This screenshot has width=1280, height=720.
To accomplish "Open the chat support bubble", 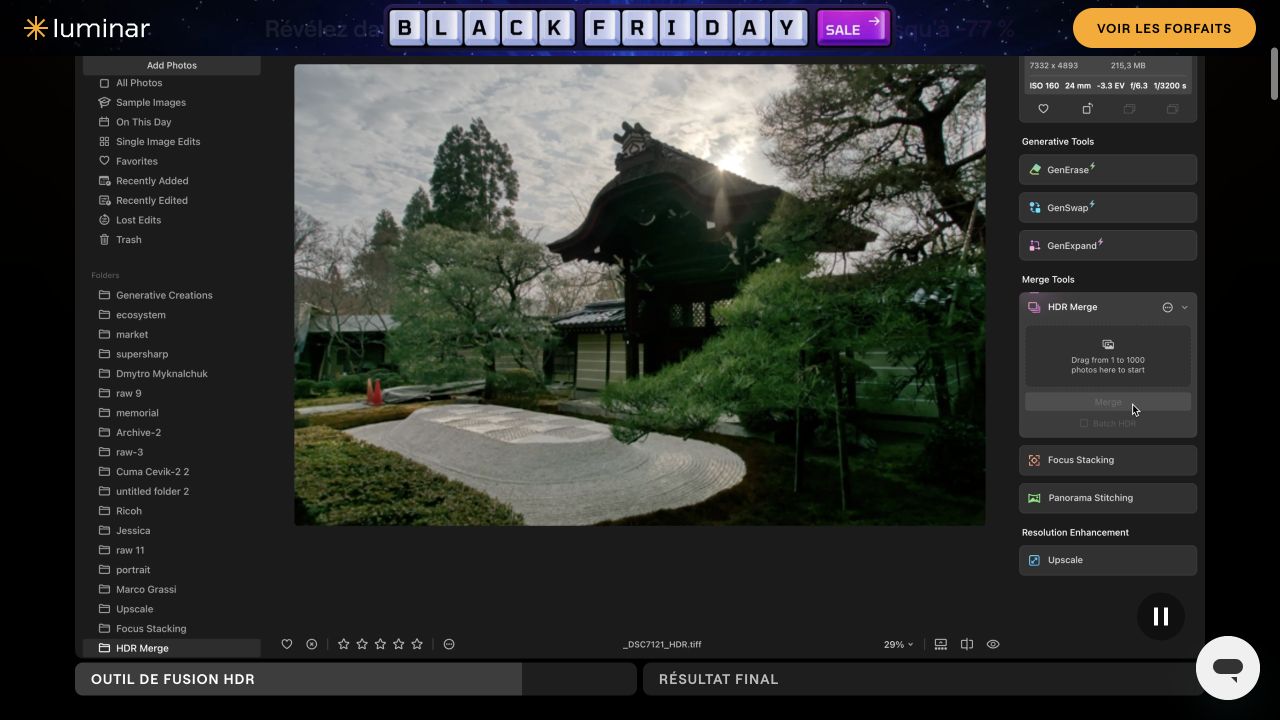I will click(x=1228, y=668).
